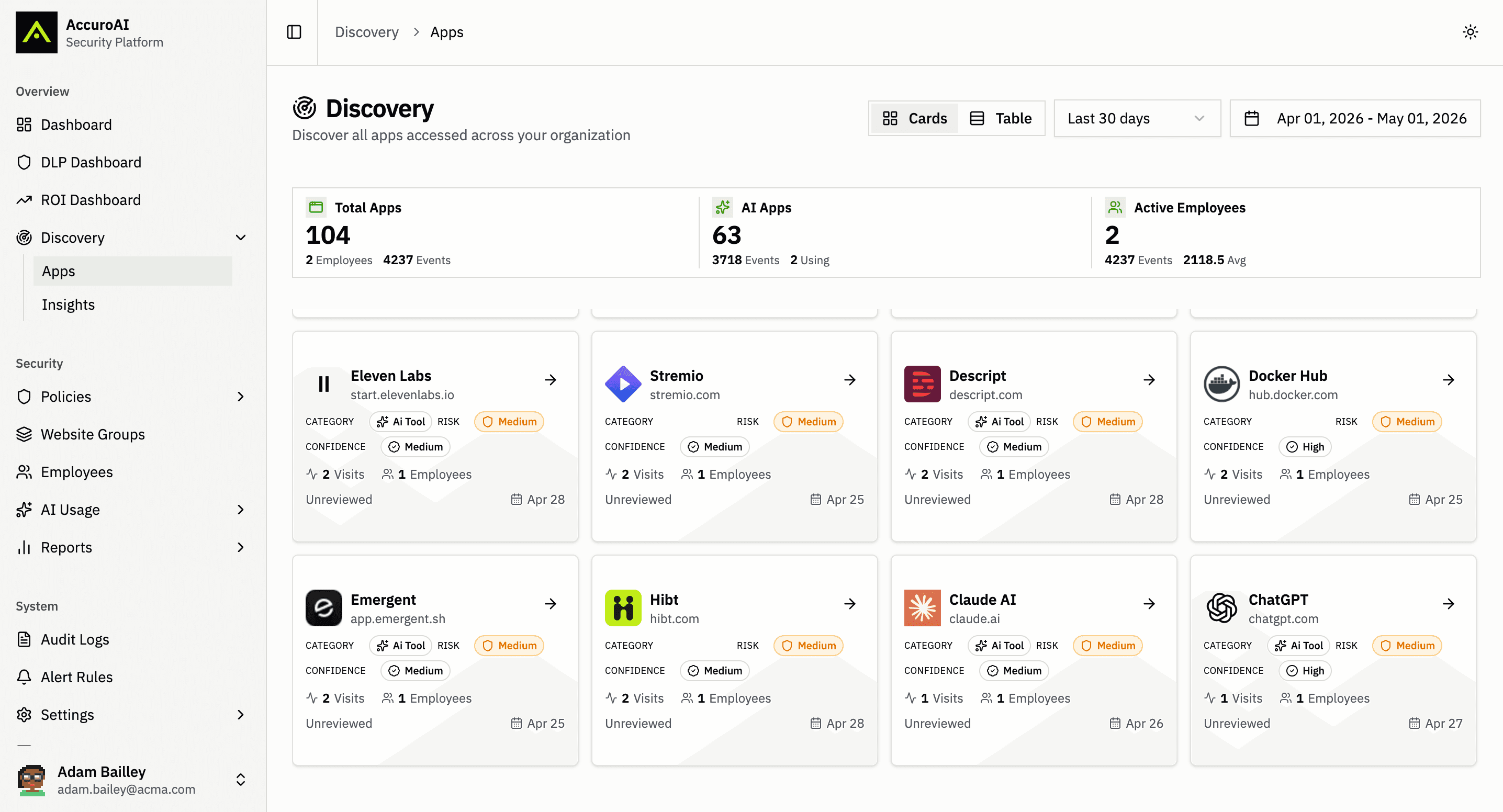Open the ChatGPT app icon
1503x812 pixels.
1222,608
